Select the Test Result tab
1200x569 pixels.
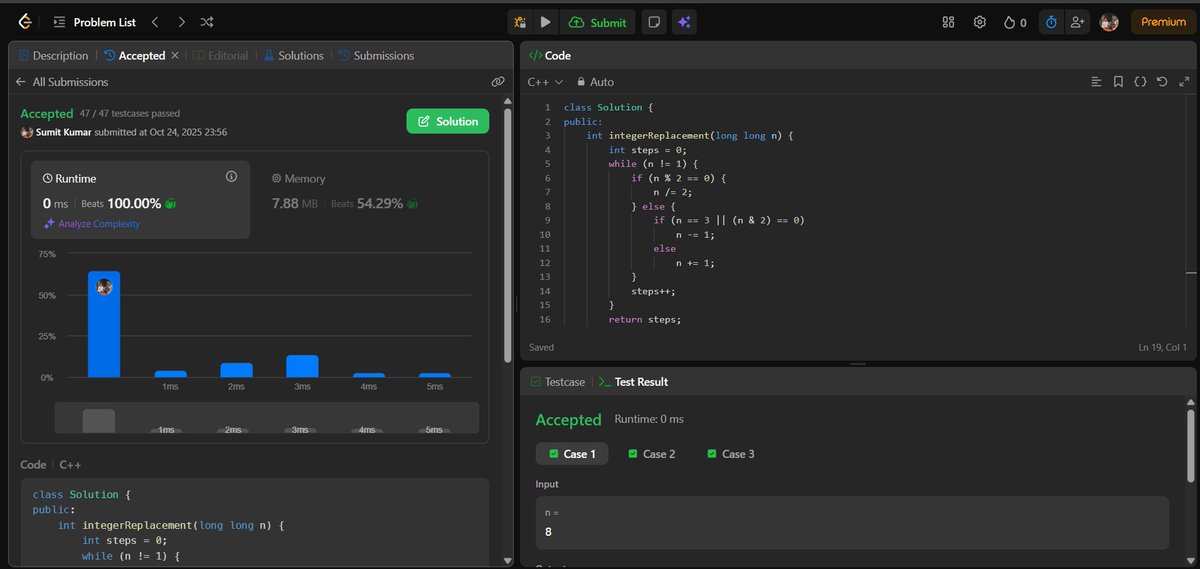(x=633, y=382)
